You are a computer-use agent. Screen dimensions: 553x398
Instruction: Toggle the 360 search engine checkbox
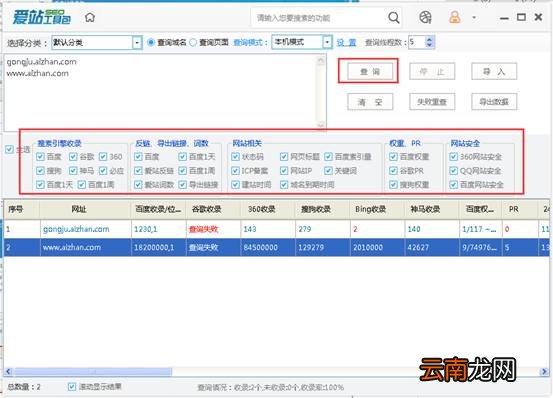[x=103, y=157]
